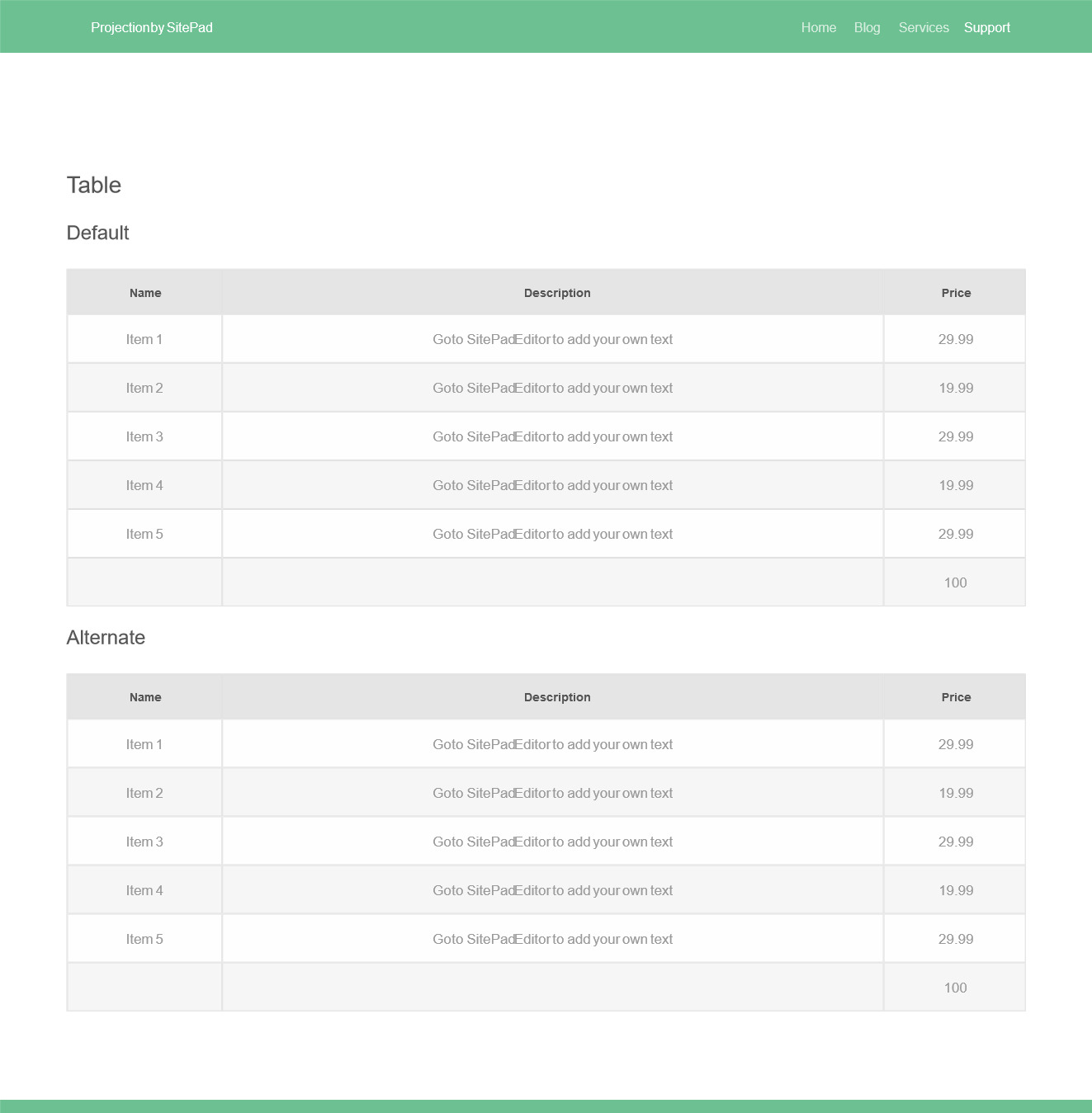Screen dimensions: 1092x1113
Task: Open the Home navigation link
Action: [818, 27]
